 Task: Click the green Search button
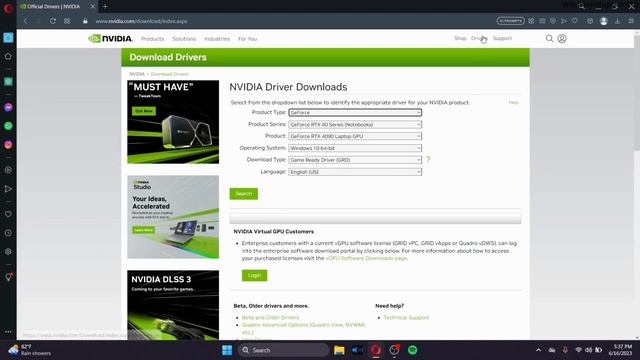pos(244,193)
